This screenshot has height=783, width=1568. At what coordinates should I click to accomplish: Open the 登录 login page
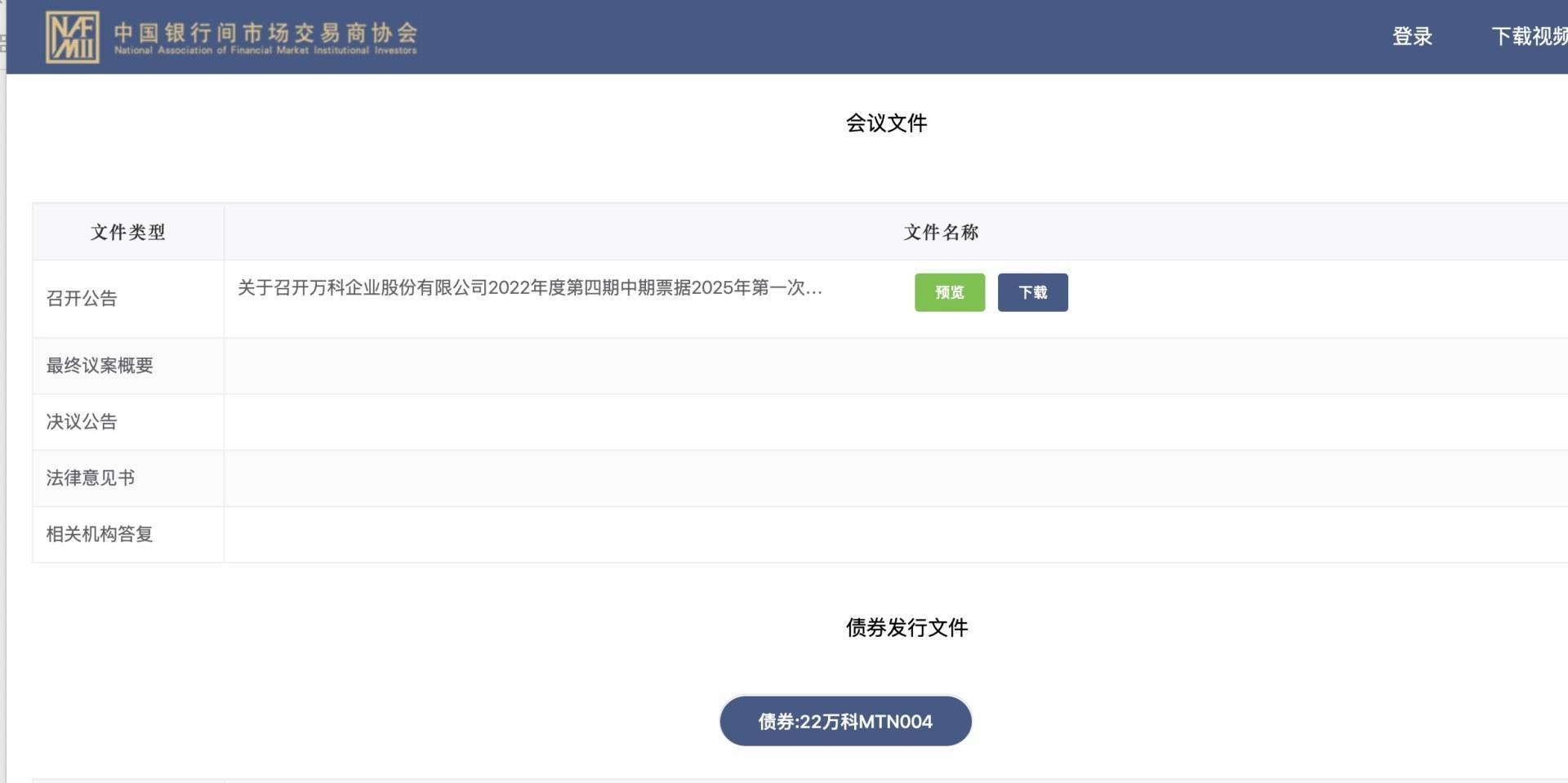click(1412, 37)
